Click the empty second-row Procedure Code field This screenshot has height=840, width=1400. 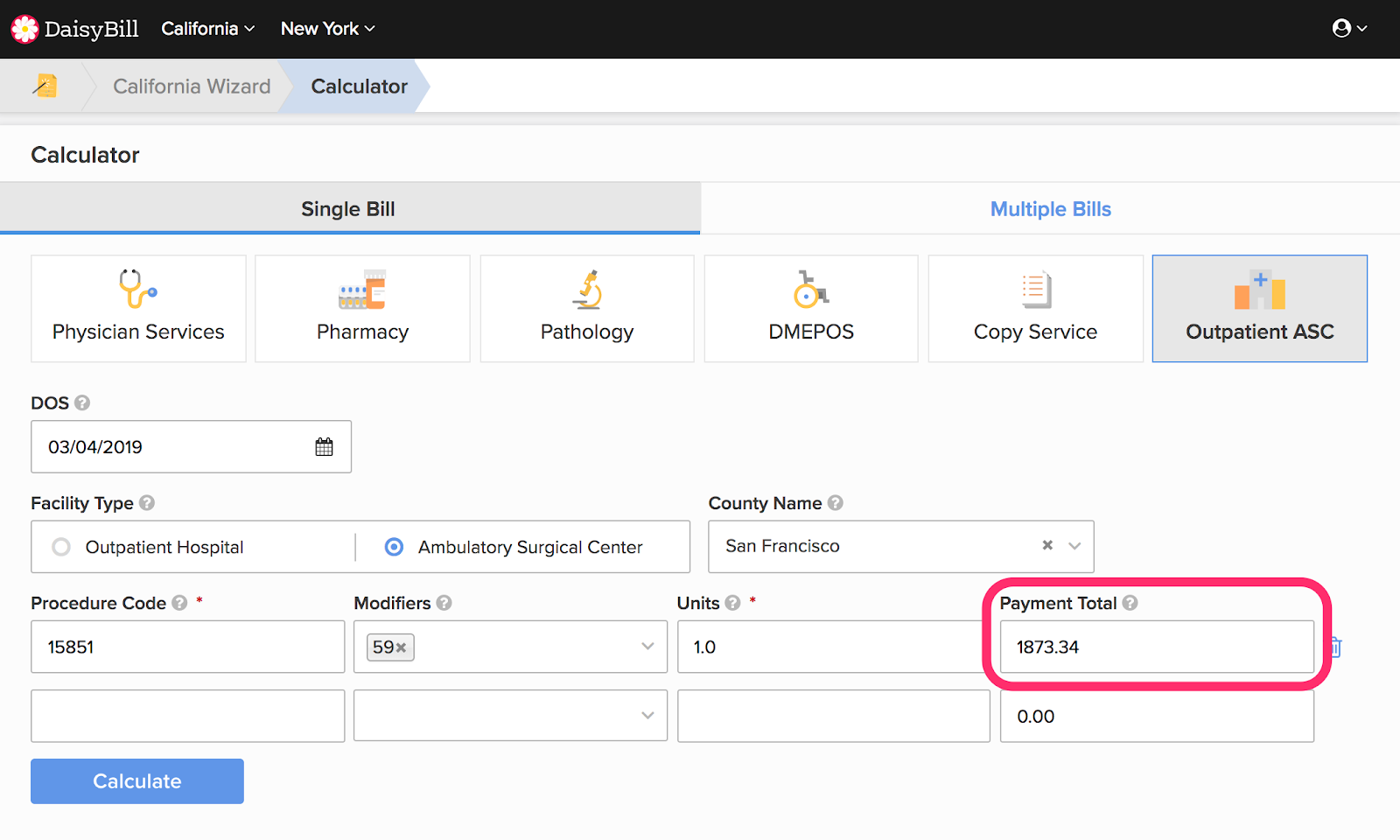coord(188,716)
